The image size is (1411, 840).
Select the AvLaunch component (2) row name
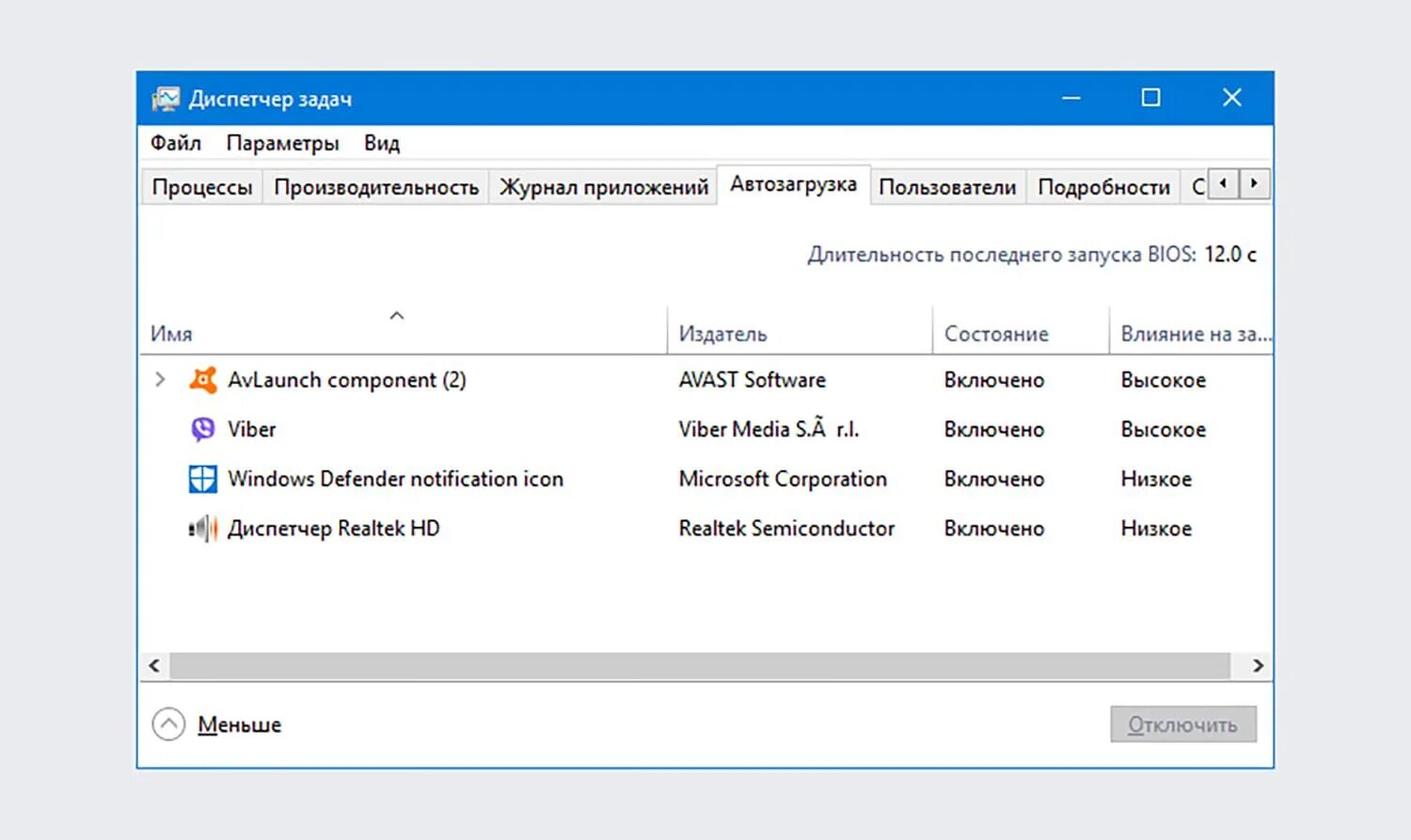(x=347, y=380)
